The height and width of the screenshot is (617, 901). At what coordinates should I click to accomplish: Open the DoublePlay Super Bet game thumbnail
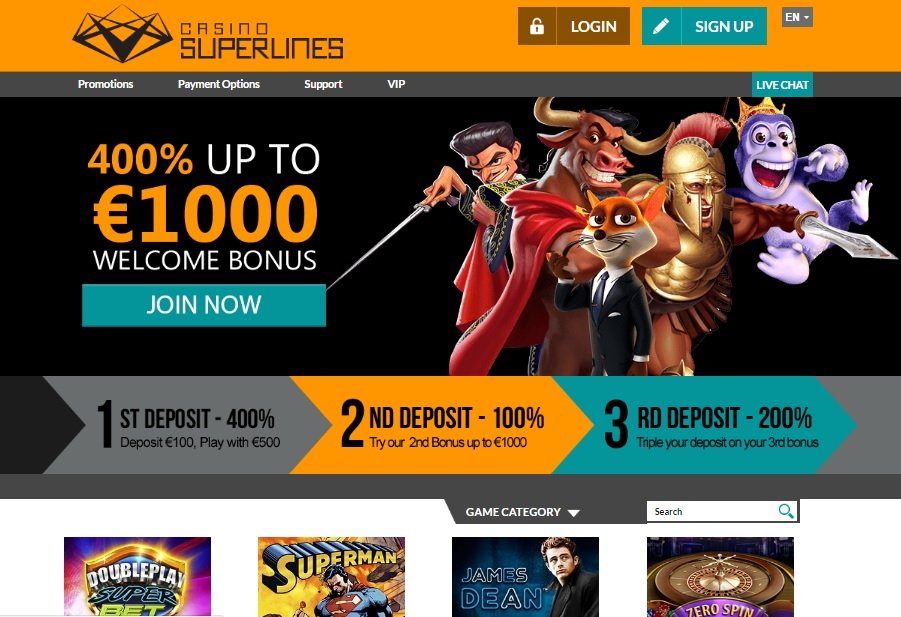[137, 577]
